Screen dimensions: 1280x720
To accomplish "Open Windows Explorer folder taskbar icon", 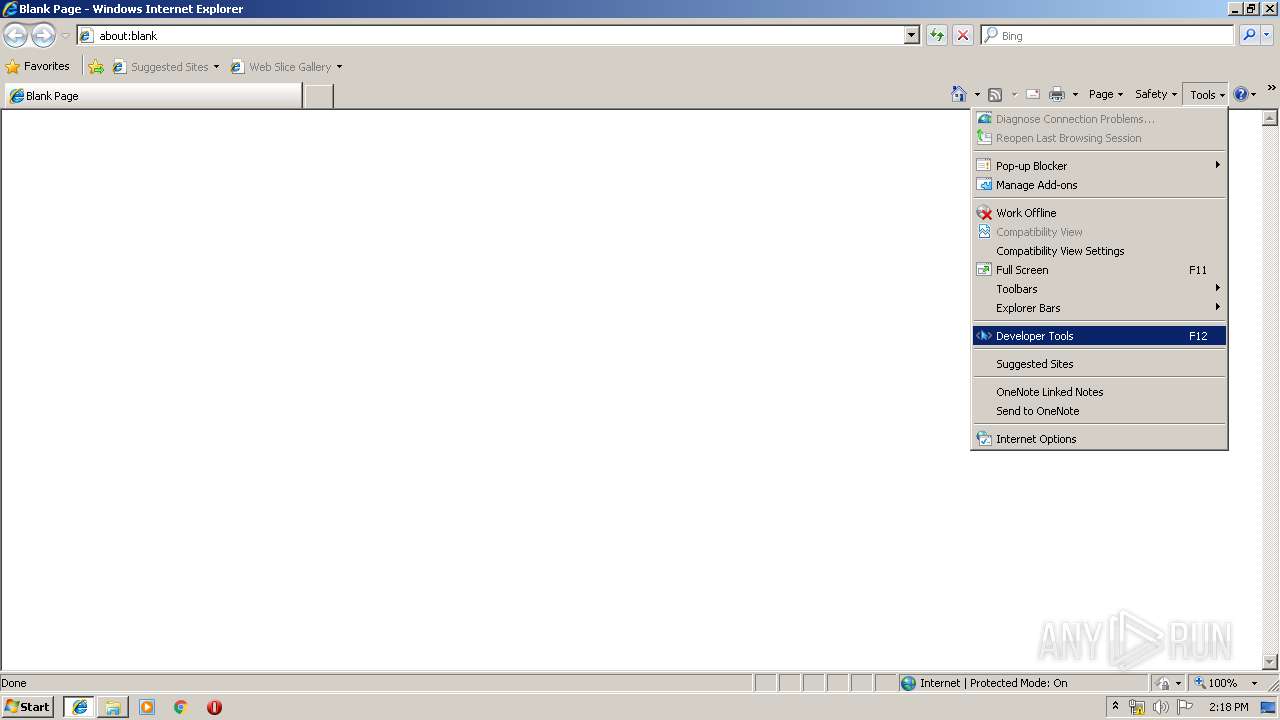I will (113, 707).
